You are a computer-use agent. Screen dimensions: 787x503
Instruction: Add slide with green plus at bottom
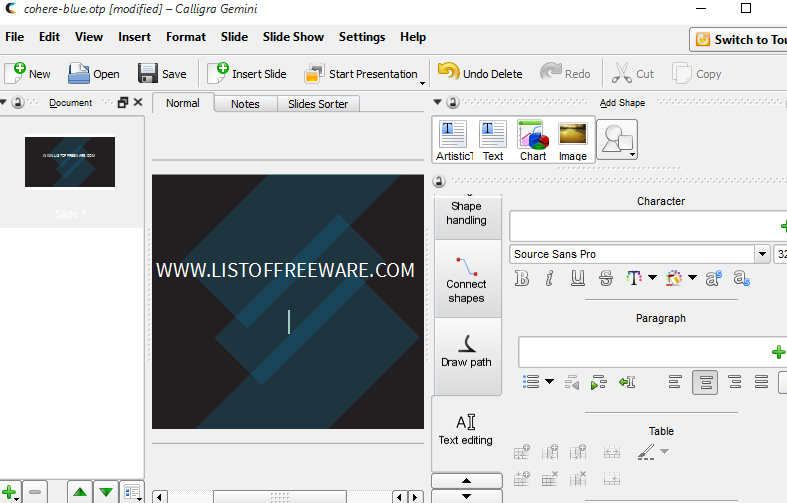point(9,492)
